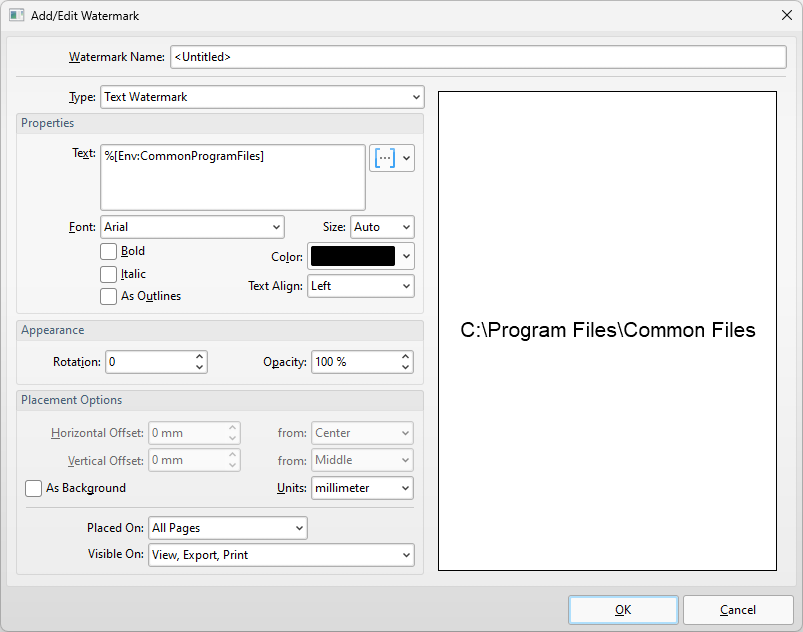Click the watermark preview pane

point(607,331)
